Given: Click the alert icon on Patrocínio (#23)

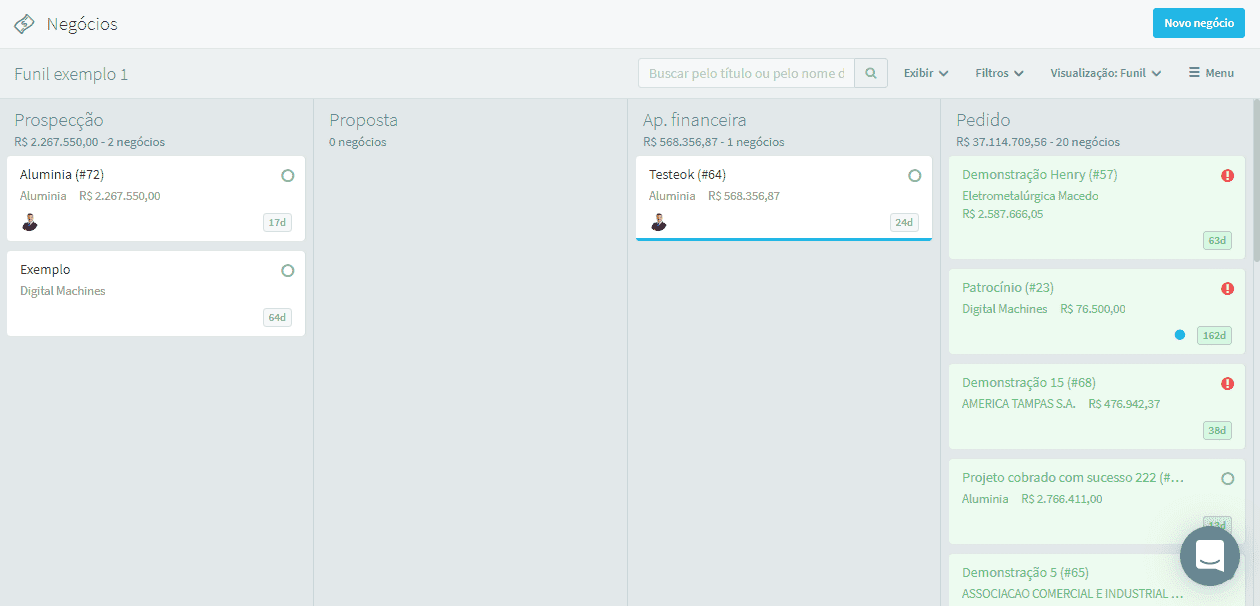Looking at the screenshot, I should click(x=1227, y=288).
